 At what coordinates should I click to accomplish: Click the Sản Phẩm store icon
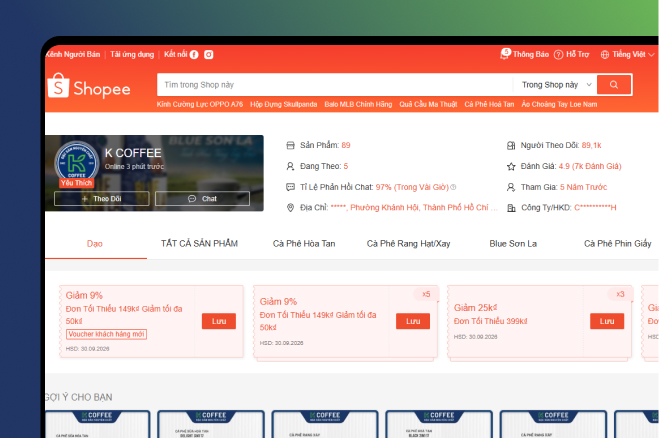coord(290,145)
